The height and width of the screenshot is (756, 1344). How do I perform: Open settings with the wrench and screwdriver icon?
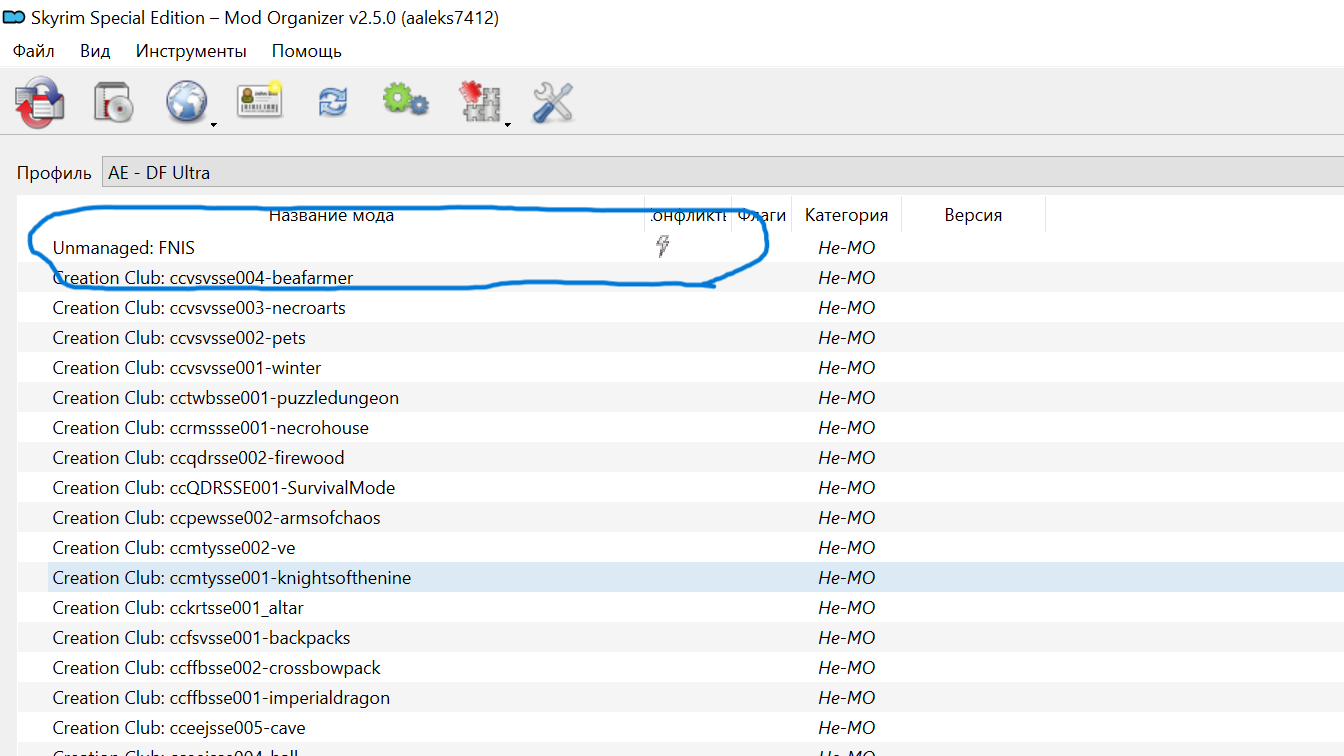coord(552,102)
